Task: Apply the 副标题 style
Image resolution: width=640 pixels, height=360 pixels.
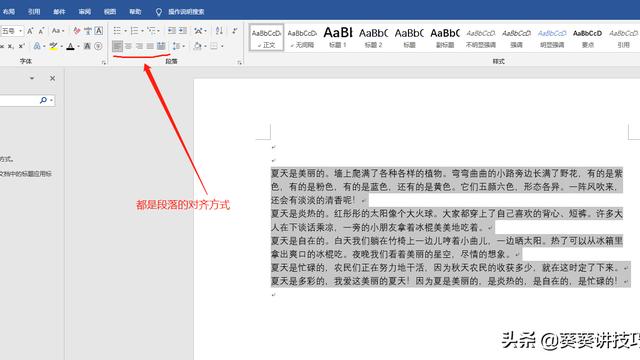Action: 445,38
